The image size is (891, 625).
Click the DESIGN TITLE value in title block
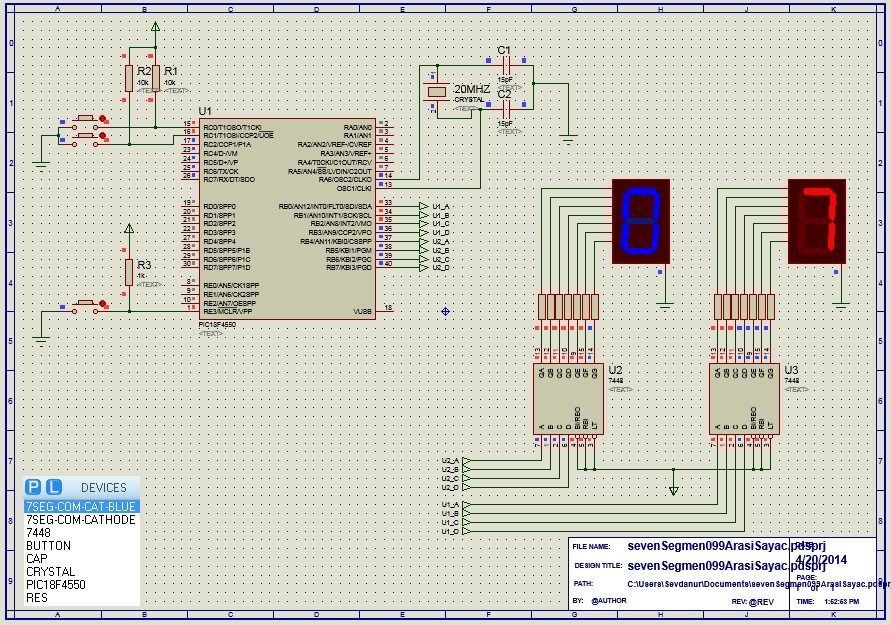pyautogui.click(x=726, y=565)
